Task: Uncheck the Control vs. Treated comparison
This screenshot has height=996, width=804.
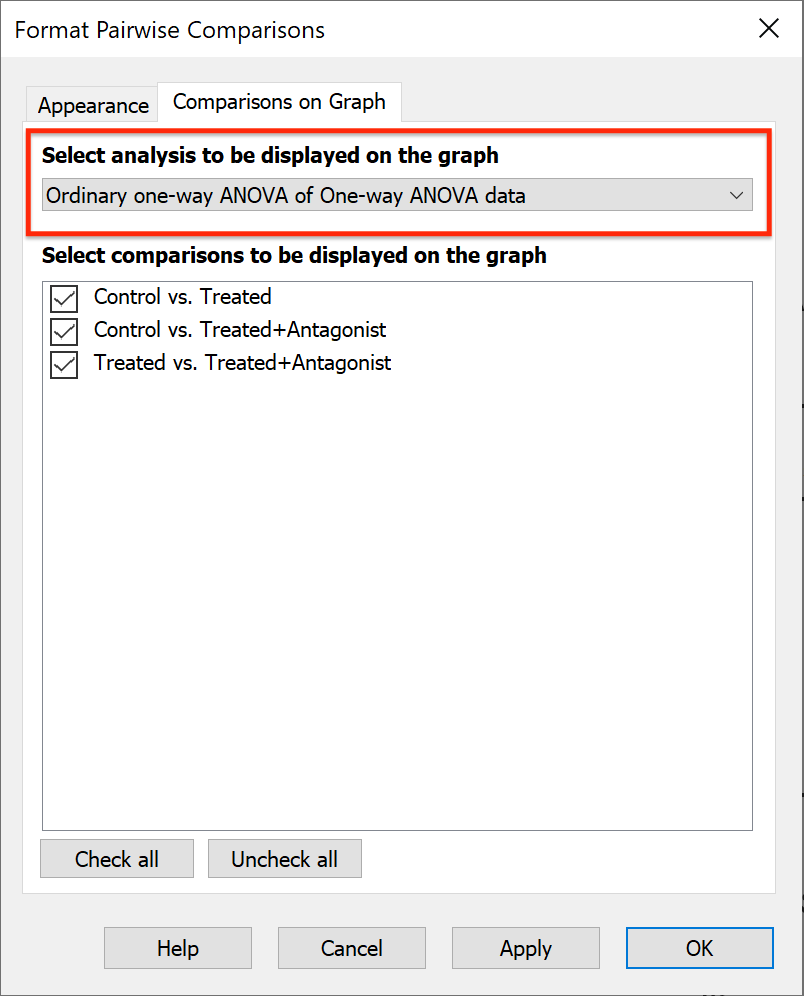Action: pos(63,298)
